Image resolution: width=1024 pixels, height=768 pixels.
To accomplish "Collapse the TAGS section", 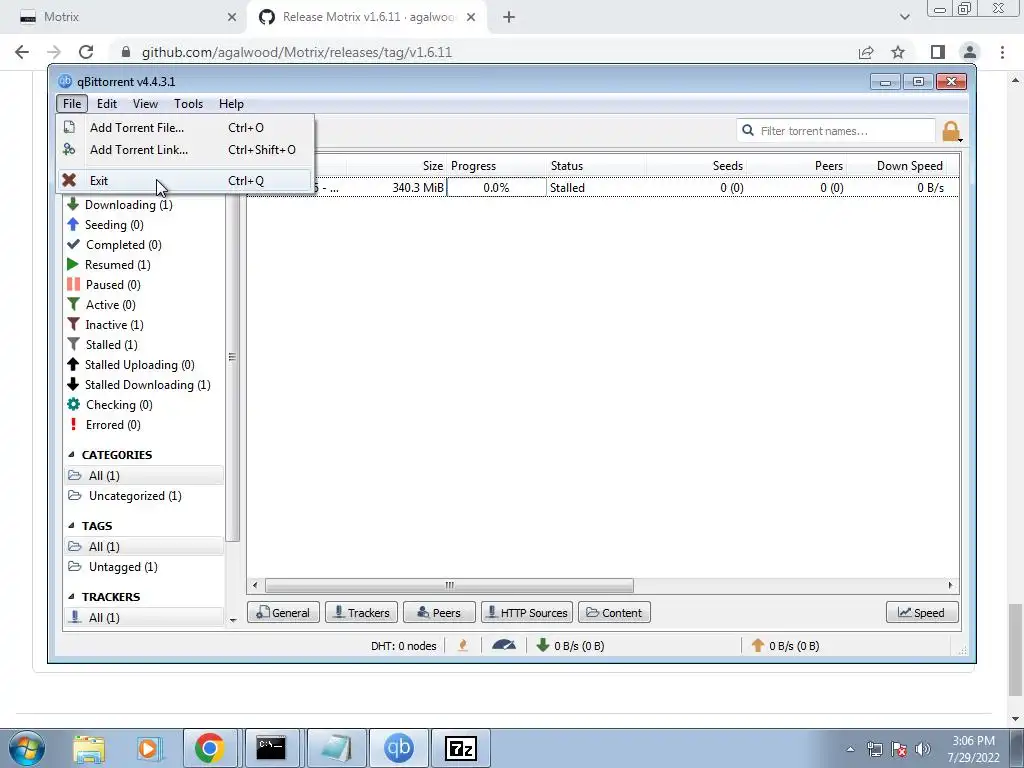I will tap(71, 526).
